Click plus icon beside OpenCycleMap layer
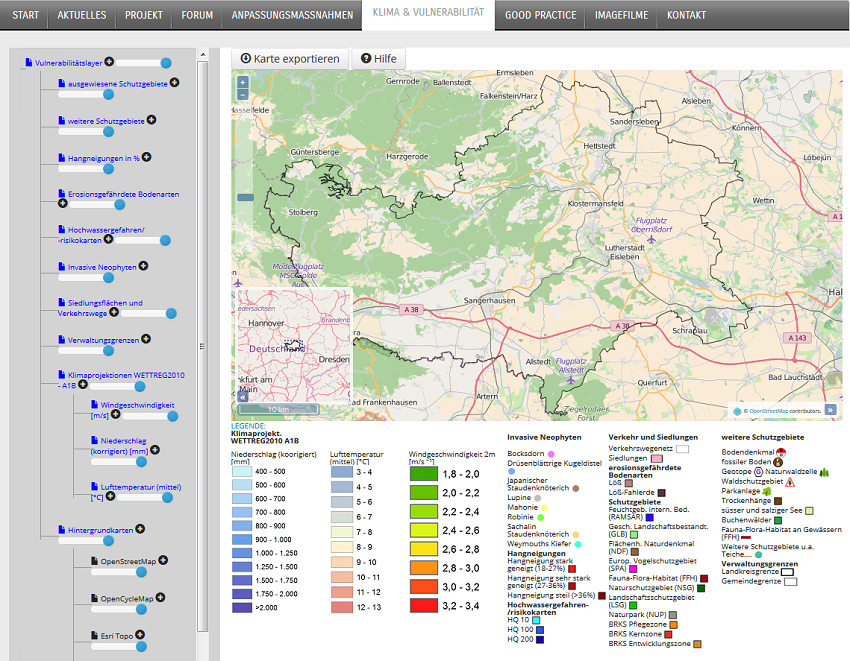This screenshot has height=661, width=850. pos(161,598)
